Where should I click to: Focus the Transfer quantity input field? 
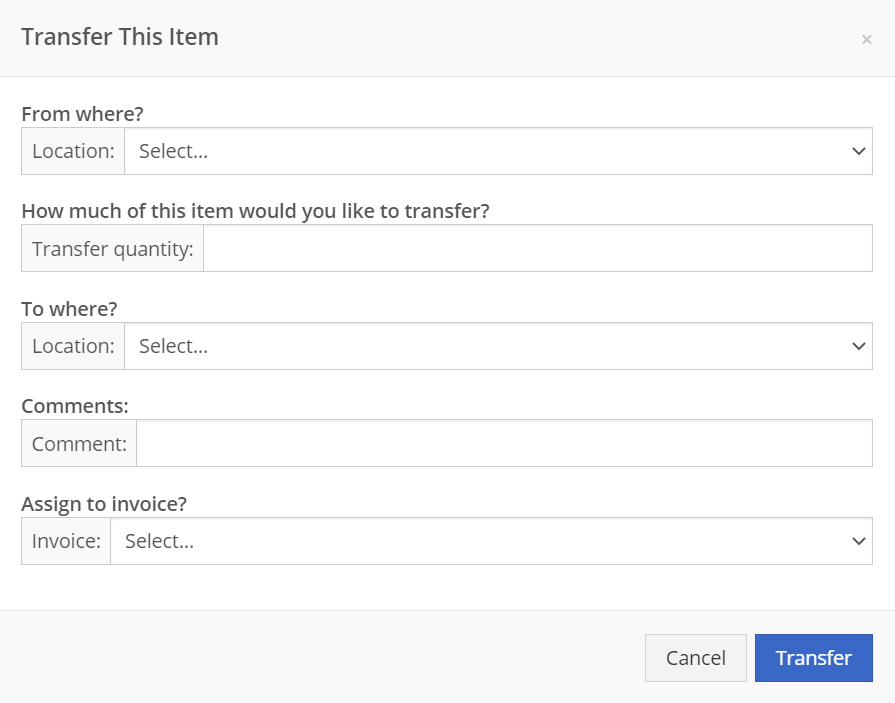coord(538,248)
